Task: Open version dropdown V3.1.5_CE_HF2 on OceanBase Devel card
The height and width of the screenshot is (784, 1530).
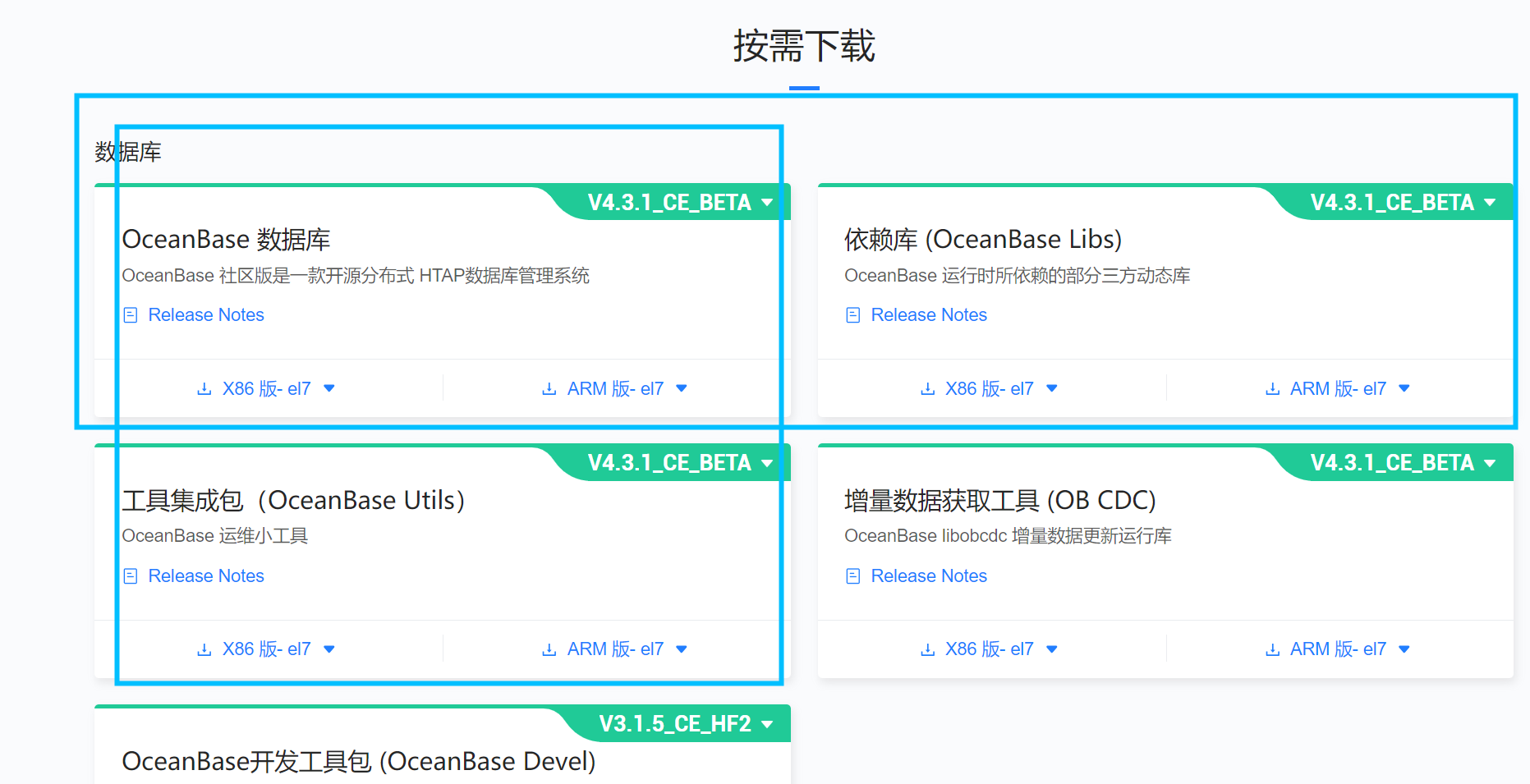Action: pyautogui.click(x=686, y=724)
